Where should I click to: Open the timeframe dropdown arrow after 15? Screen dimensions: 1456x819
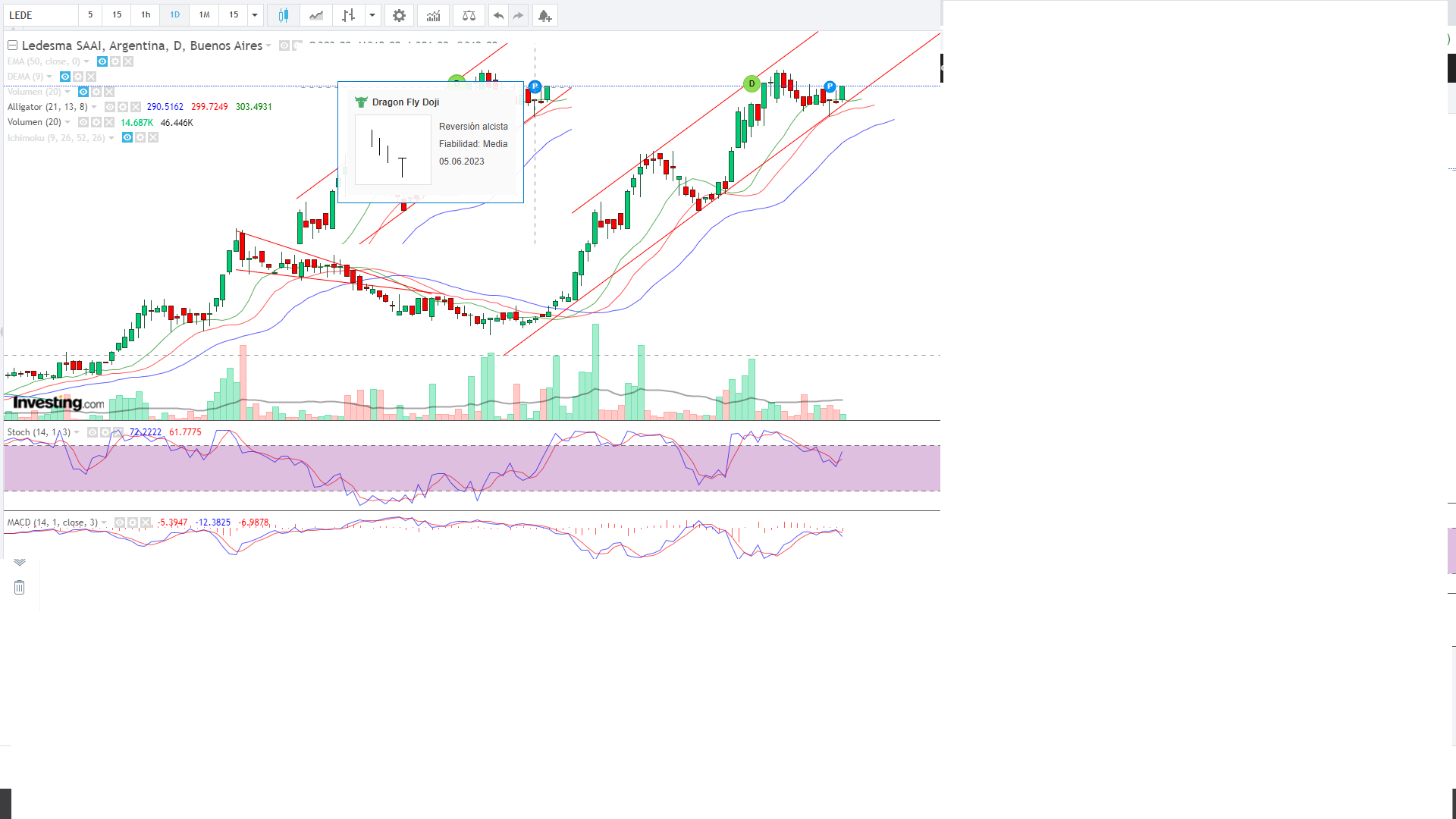coord(255,15)
